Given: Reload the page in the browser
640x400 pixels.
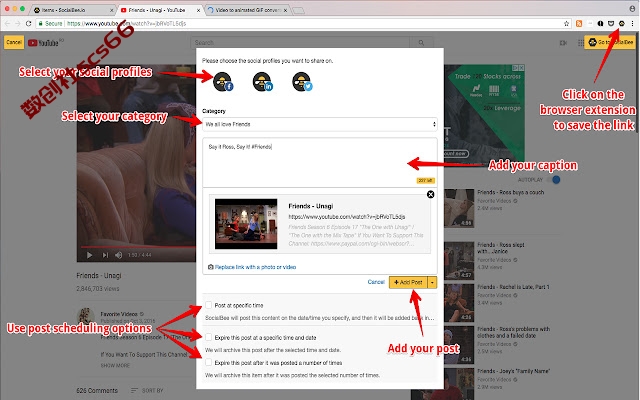Looking at the screenshot, I should tap(28, 23).
